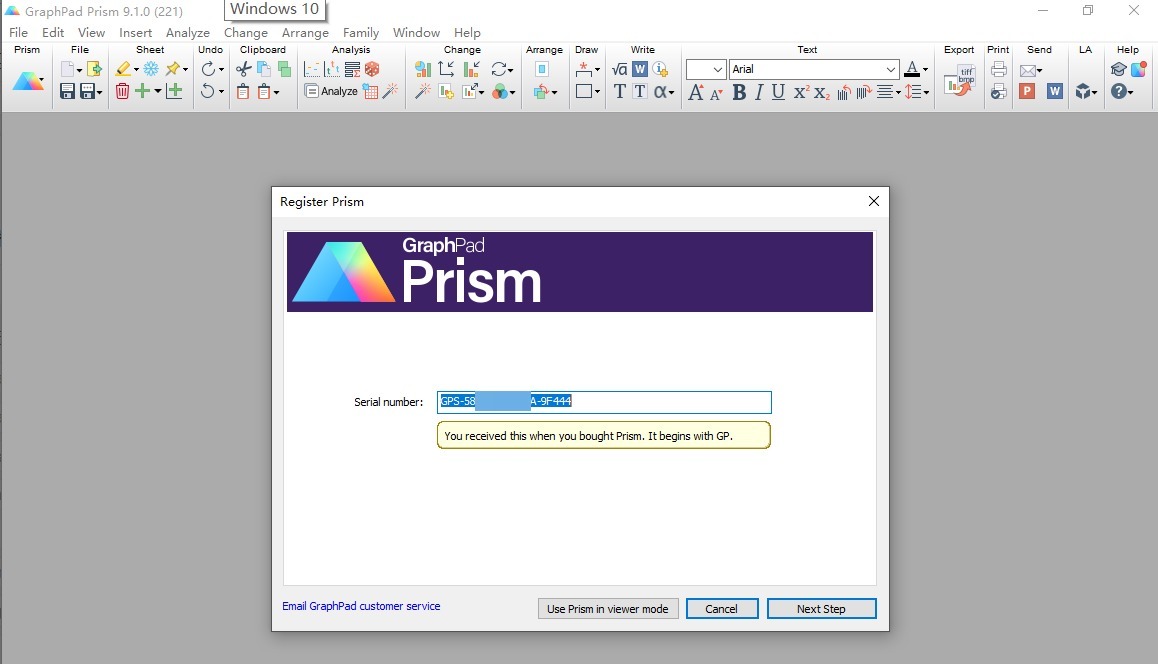The image size is (1158, 664).
Task: Click the insert Word object icon in Write
Action: point(640,69)
